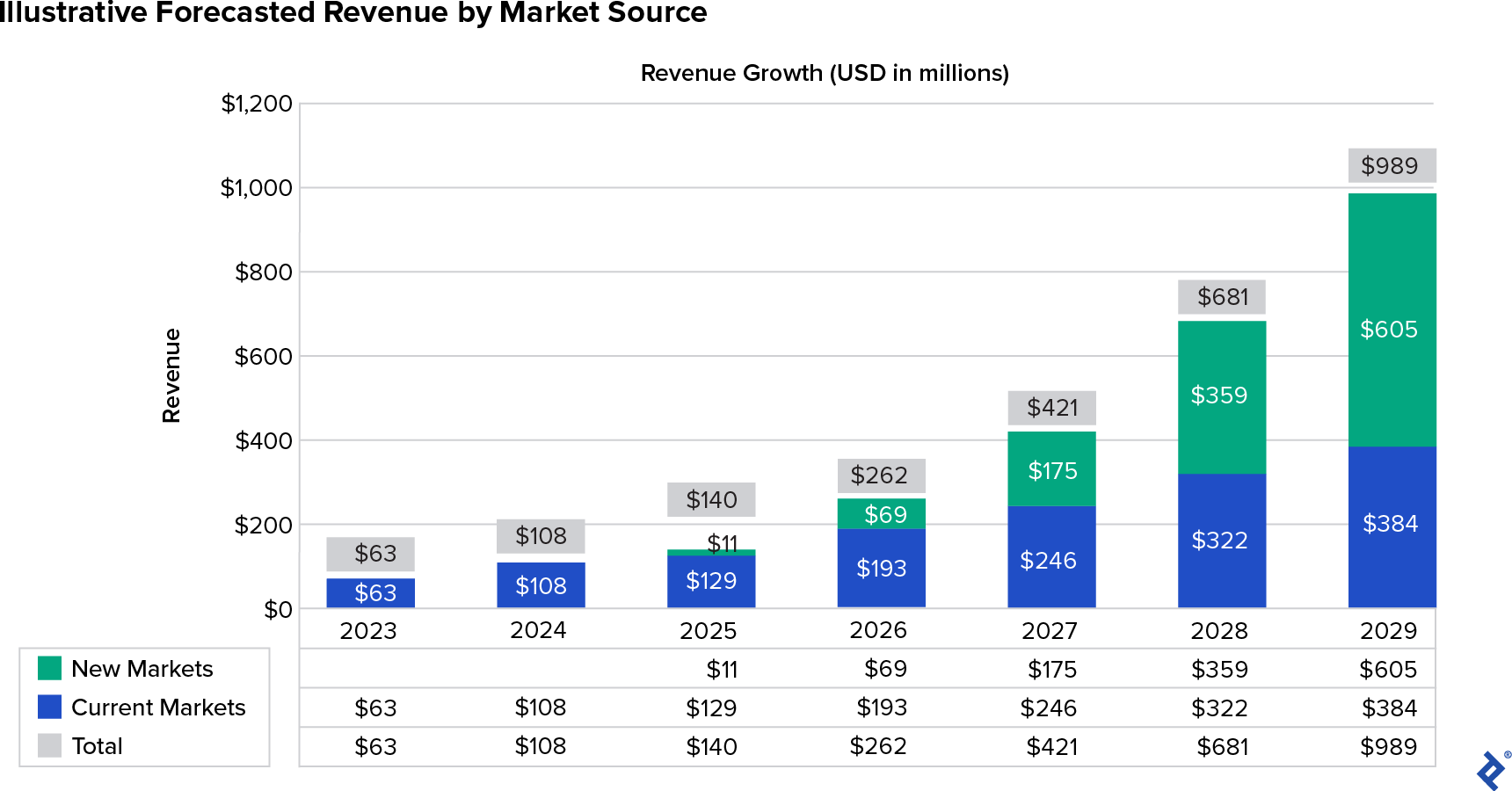
Task: Click the $359 green bar segment for 2028
Action: [x=1222, y=397]
